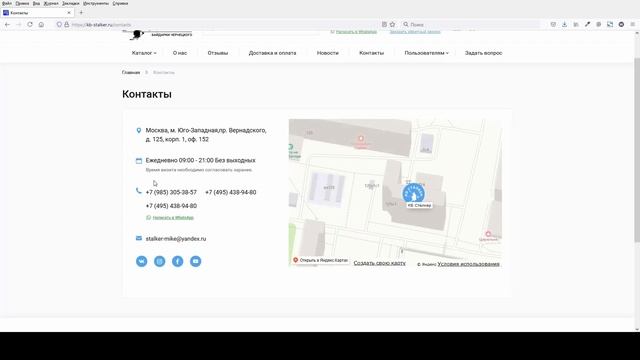Click the padlock site security icon
Image resolution: width=640 pixels, height=360 pixels.
67,24
